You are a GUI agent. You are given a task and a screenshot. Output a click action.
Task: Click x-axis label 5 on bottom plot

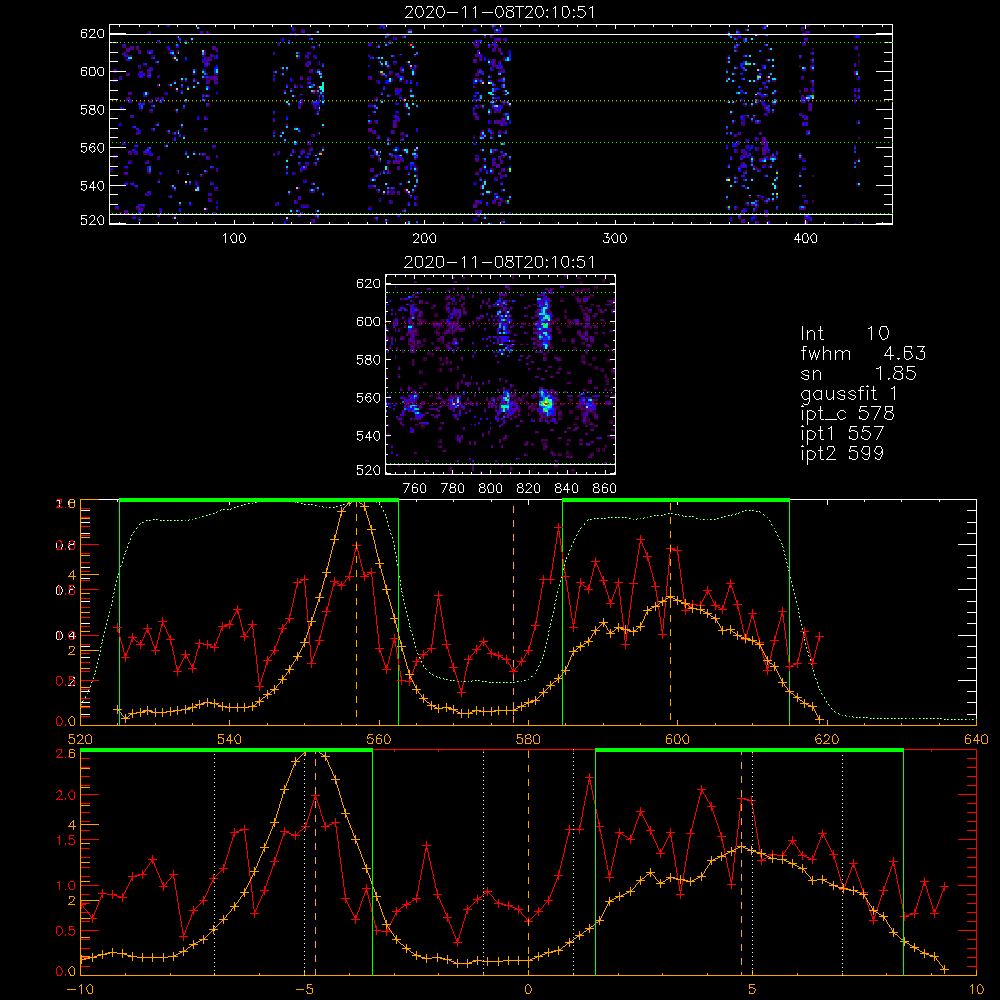pos(752,990)
